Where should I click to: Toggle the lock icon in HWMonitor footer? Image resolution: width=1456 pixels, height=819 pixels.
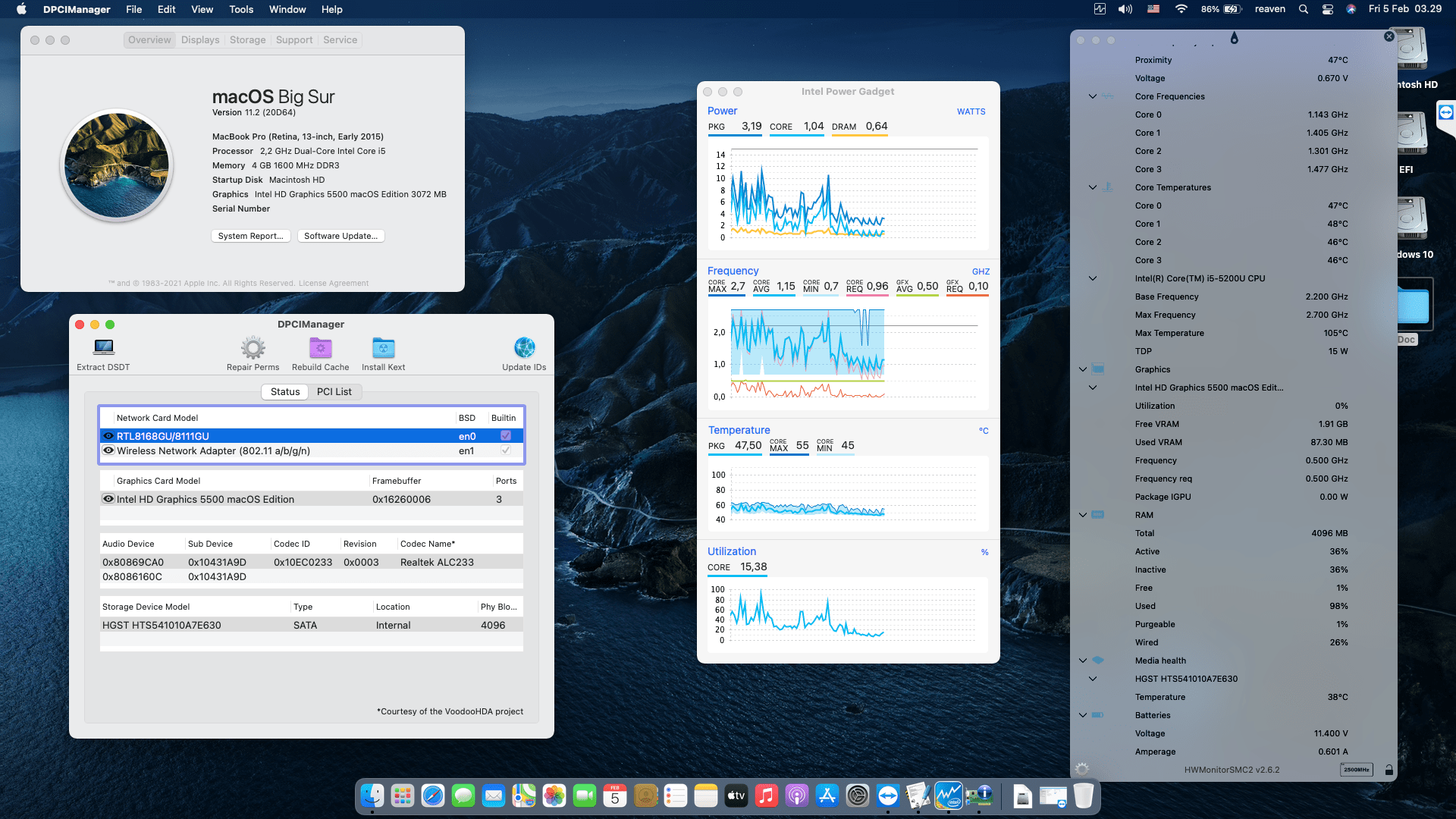(1389, 770)
